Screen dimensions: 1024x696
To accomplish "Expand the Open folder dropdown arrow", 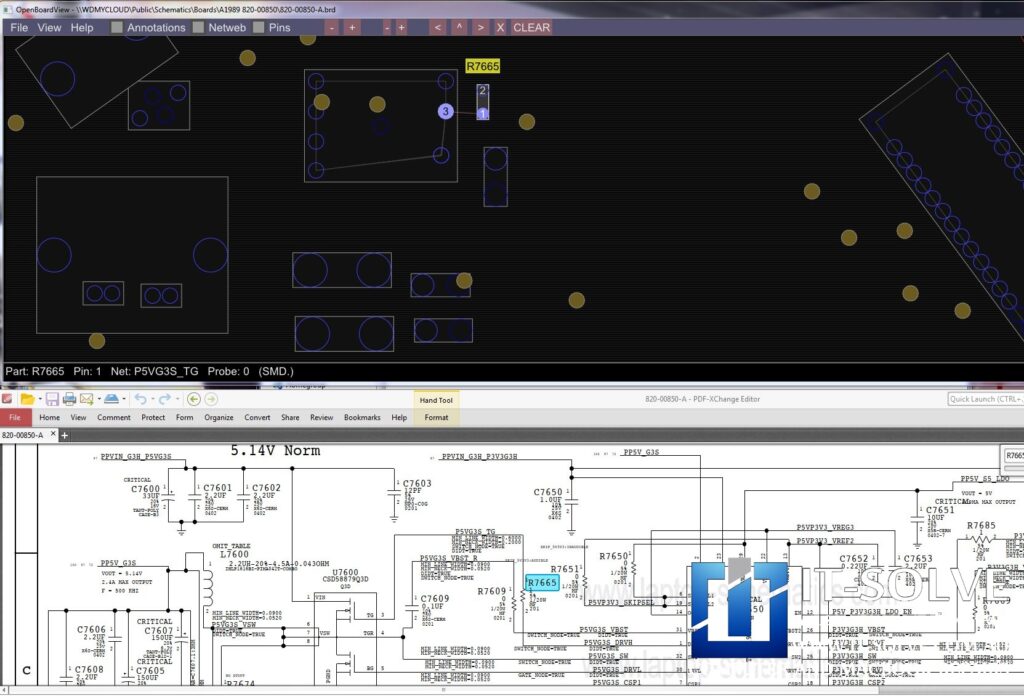I will tap(39, 399).
